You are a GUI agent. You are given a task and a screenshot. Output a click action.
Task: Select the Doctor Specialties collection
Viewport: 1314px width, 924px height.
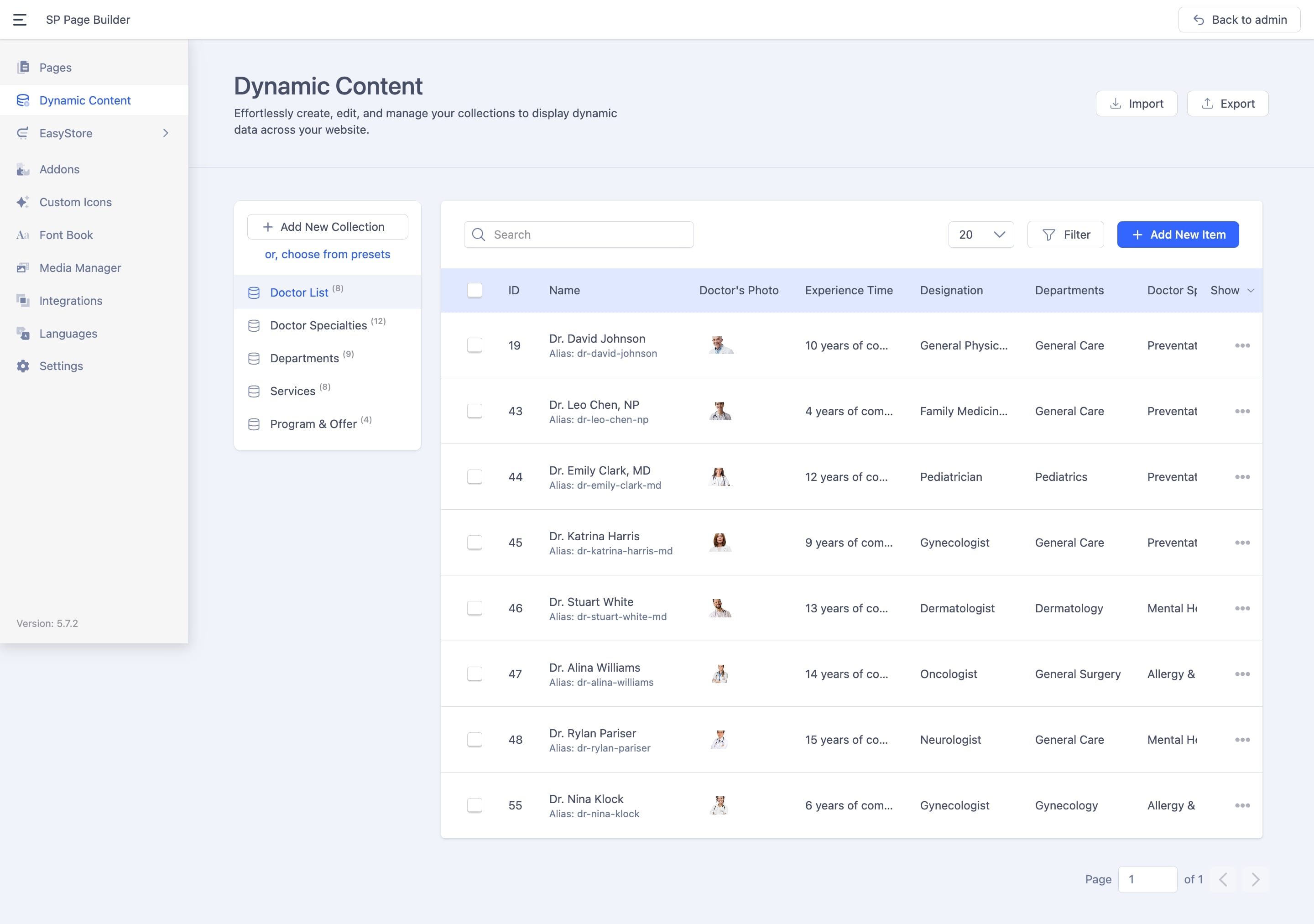[318, 325]
